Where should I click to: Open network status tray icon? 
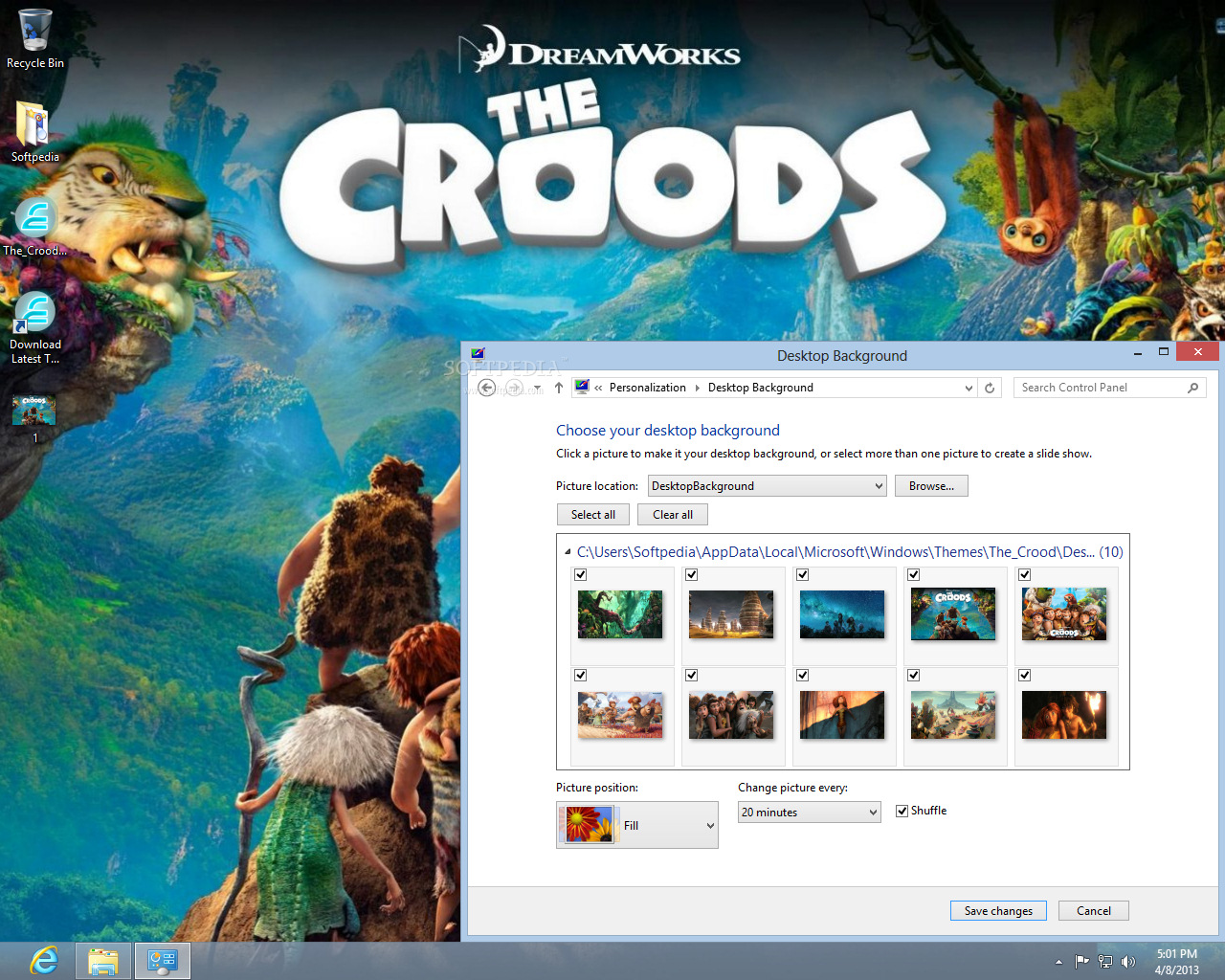pyautogui.click(x=1105, y=962)
